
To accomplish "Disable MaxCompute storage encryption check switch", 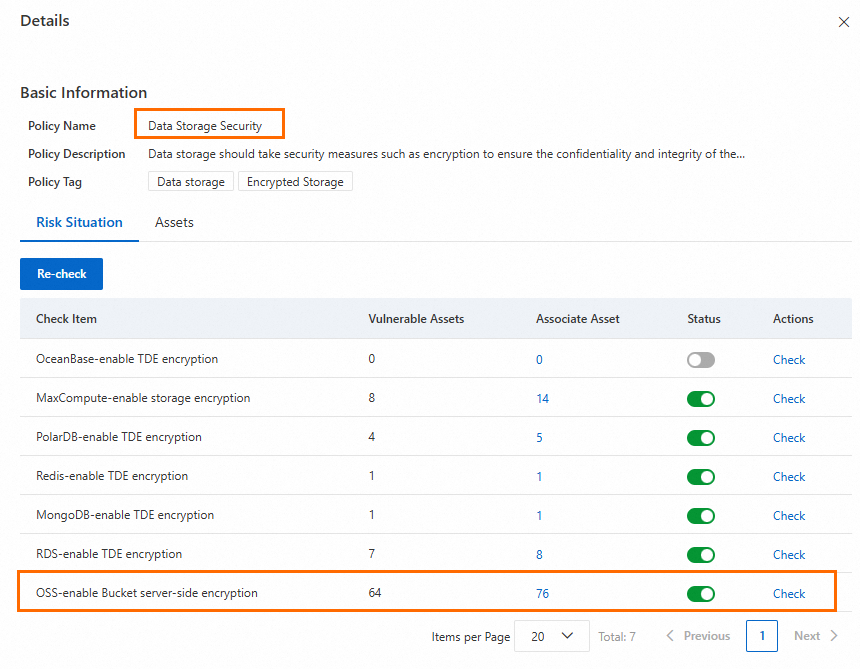I will tap(701, 399).
